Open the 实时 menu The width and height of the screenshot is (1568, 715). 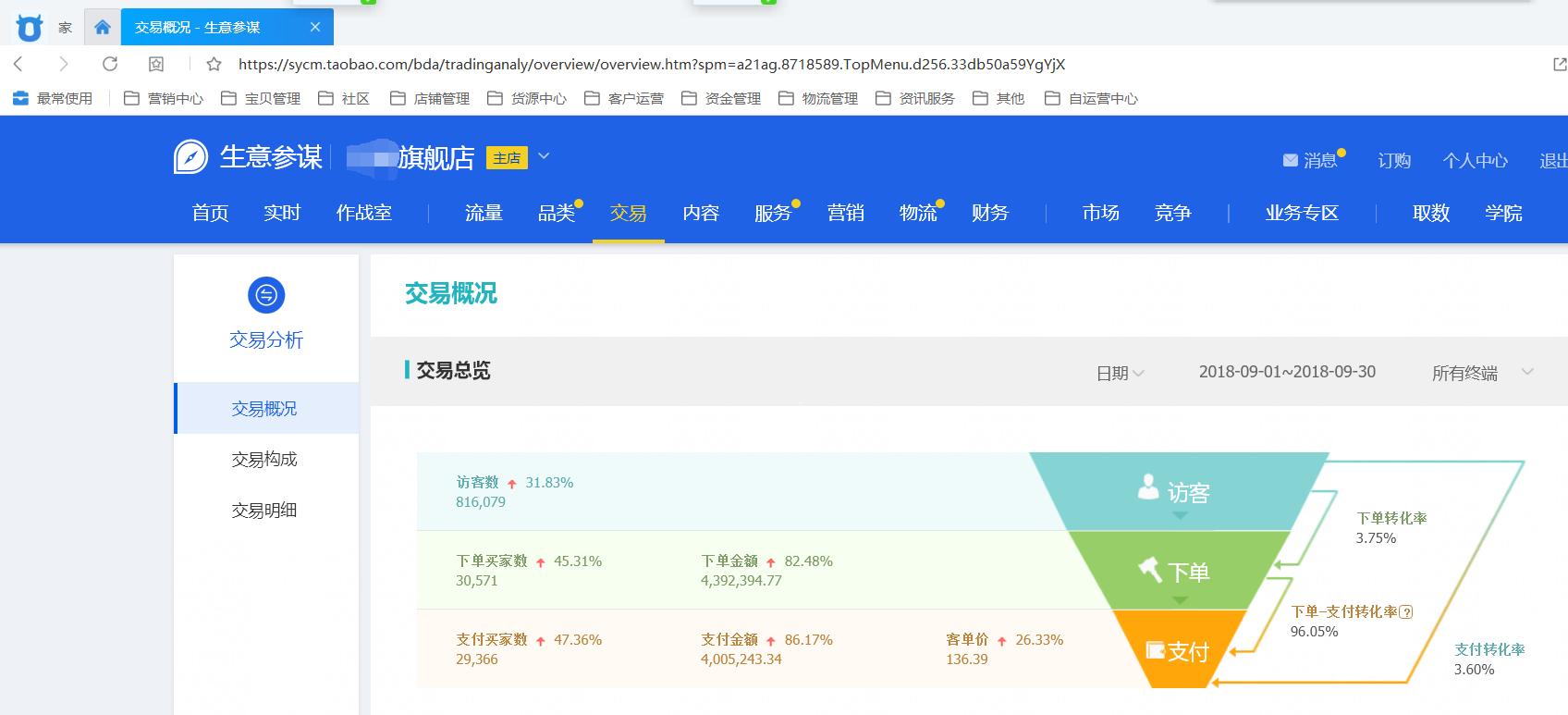coord(282,213)
